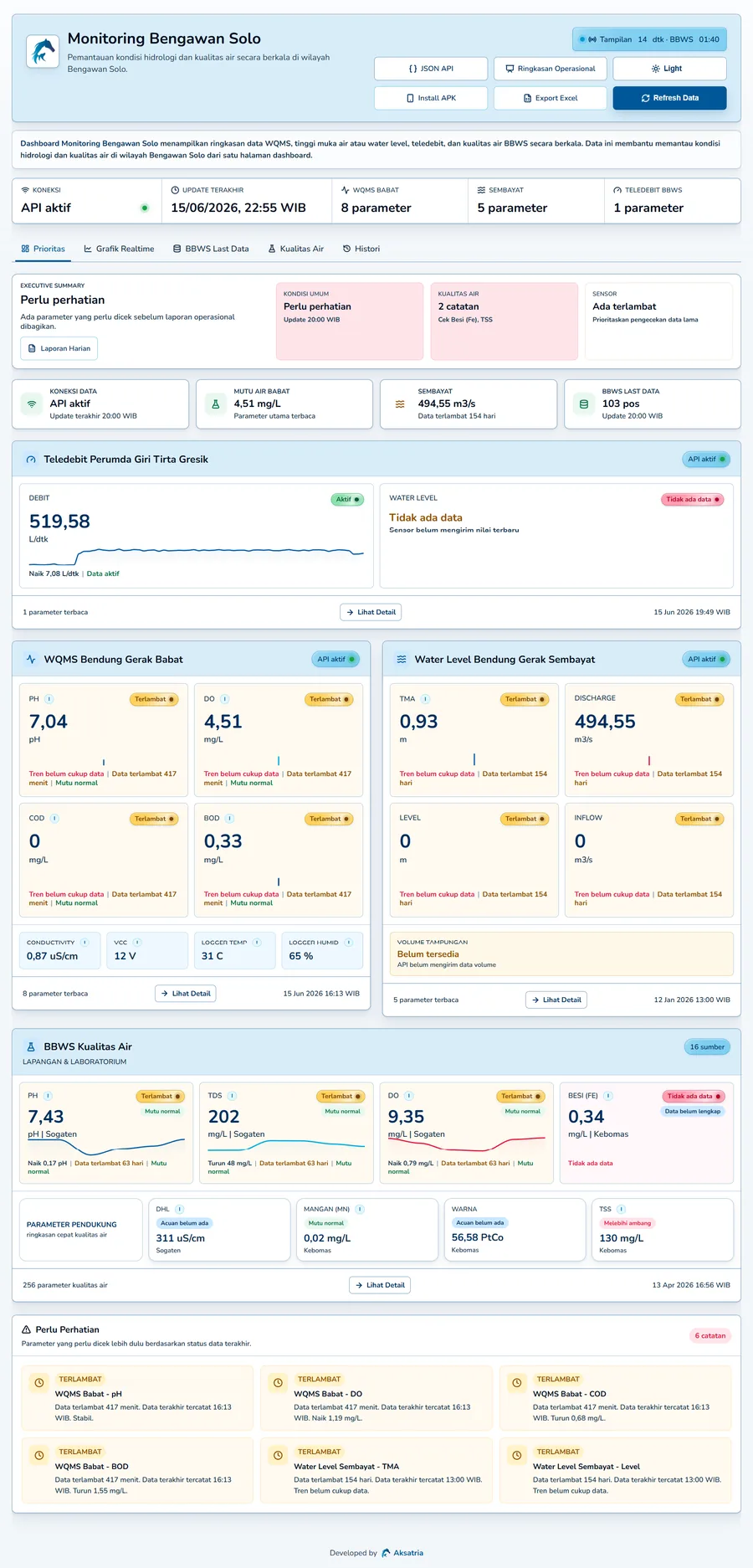Open the Aksatria developer link
The height and width of the screenshot is (1568, 753).
pyautogui.click(x=403, y=1553)
